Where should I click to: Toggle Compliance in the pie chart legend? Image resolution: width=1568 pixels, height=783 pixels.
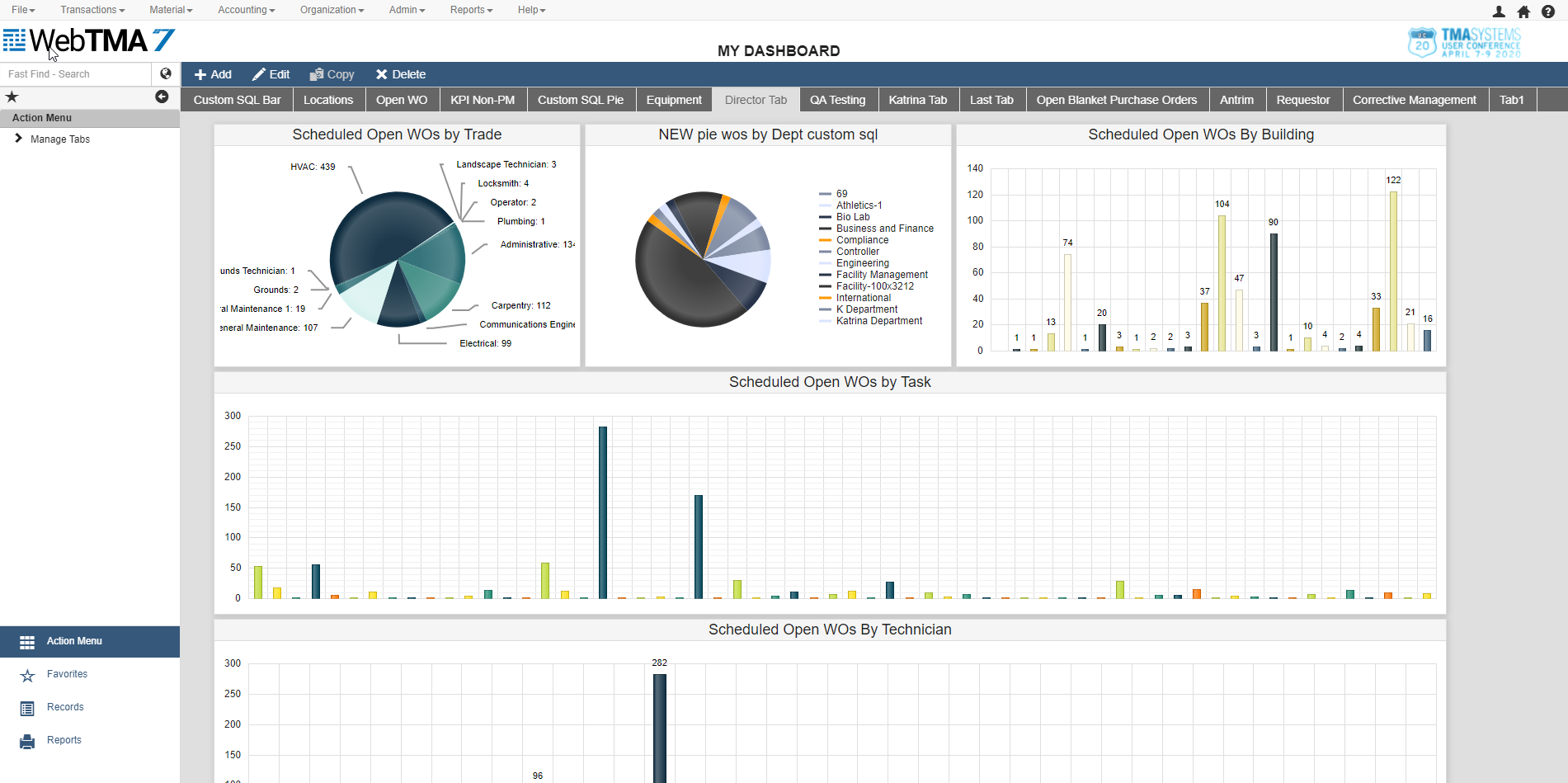pos(863,239)
